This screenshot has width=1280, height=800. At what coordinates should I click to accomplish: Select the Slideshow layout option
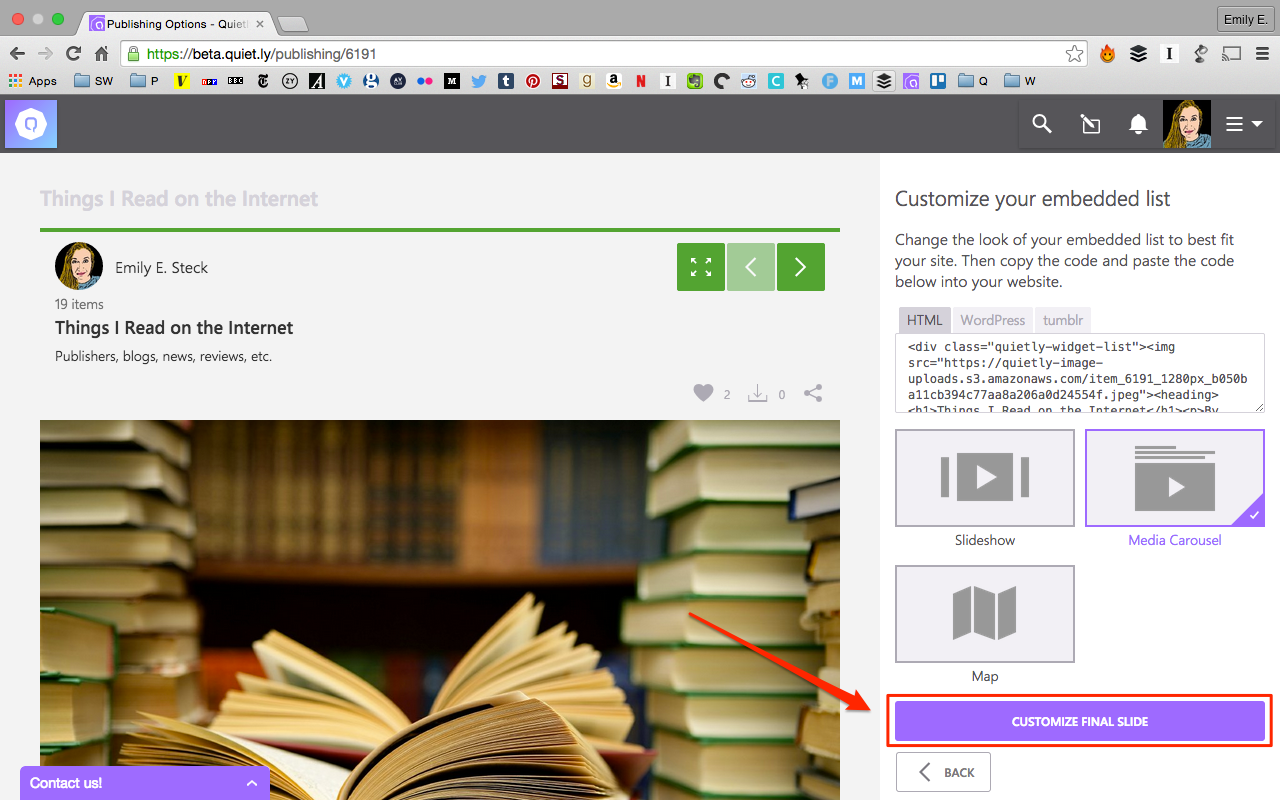point(984,479)
